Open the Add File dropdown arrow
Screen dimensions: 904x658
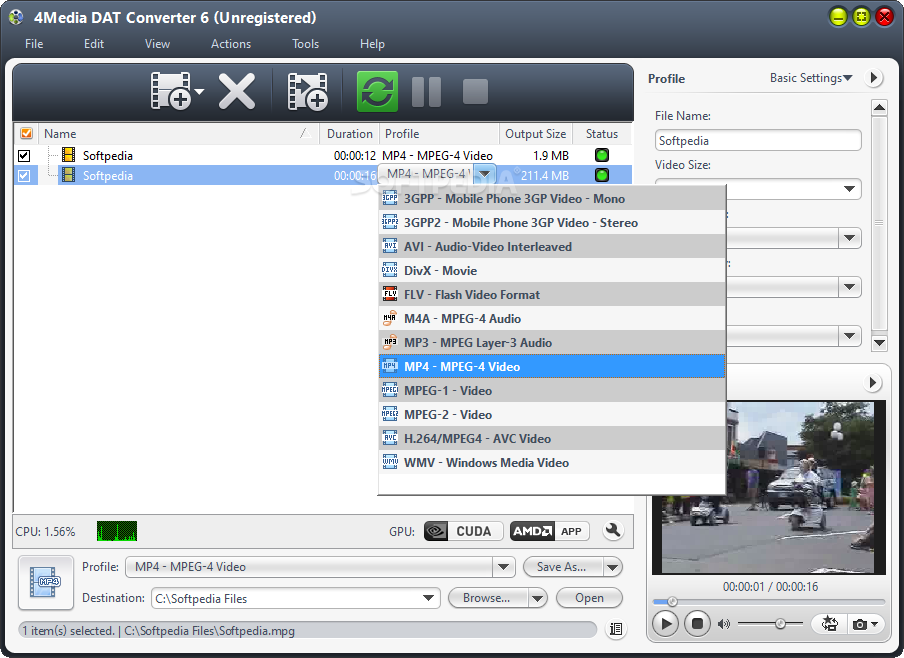(x=199, y=91)
